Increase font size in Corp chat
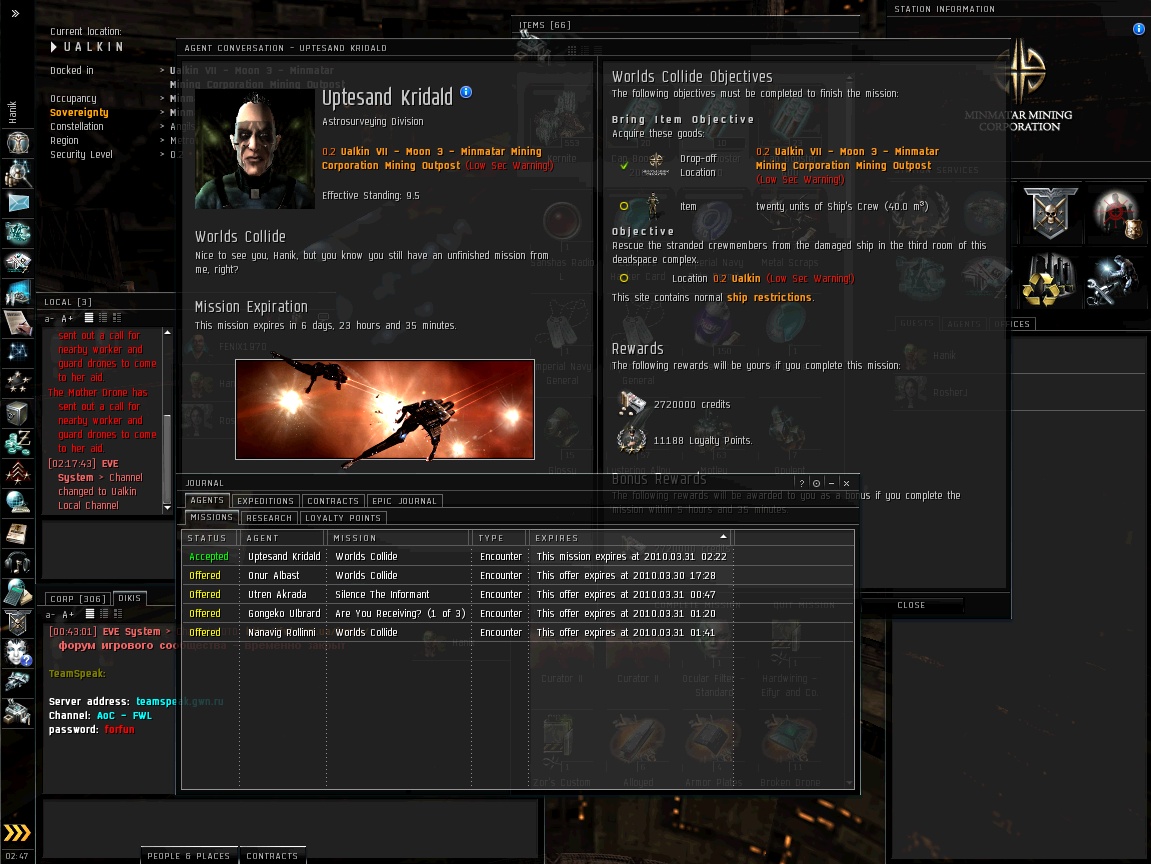1151x864 pixels. click(68, 614)
